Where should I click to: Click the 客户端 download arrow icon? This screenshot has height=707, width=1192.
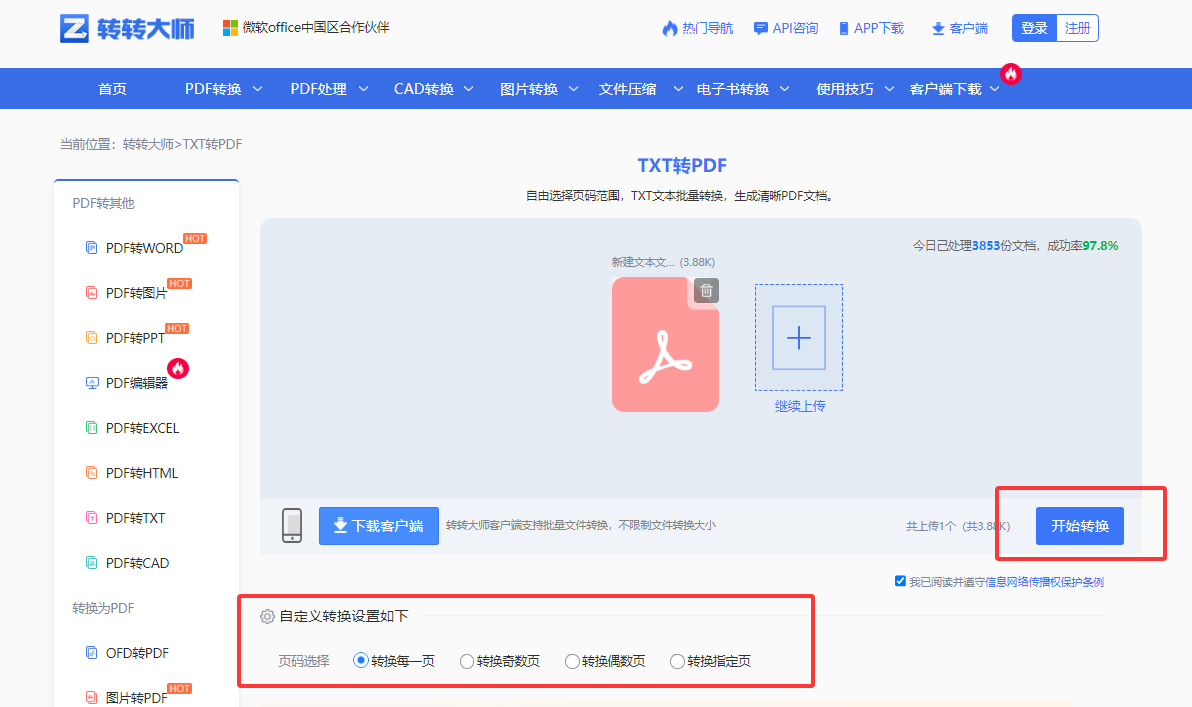[938, 29]
